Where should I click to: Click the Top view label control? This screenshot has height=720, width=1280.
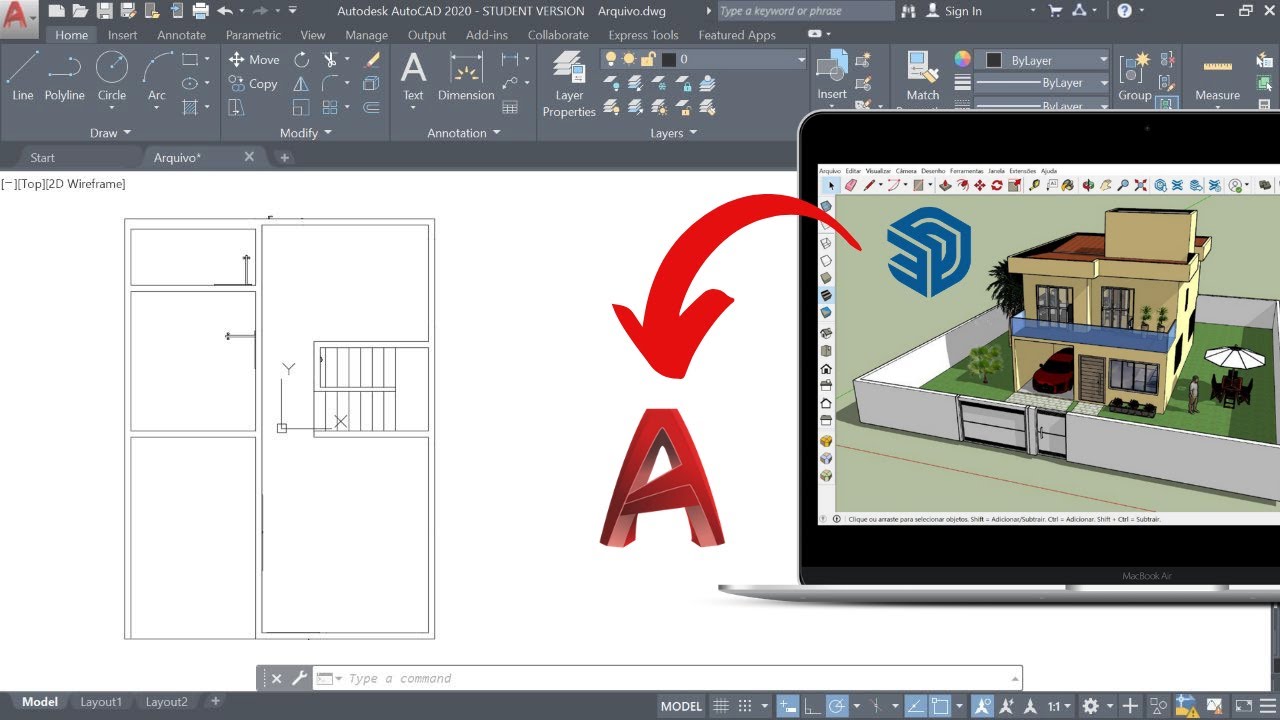coord(32,184)
